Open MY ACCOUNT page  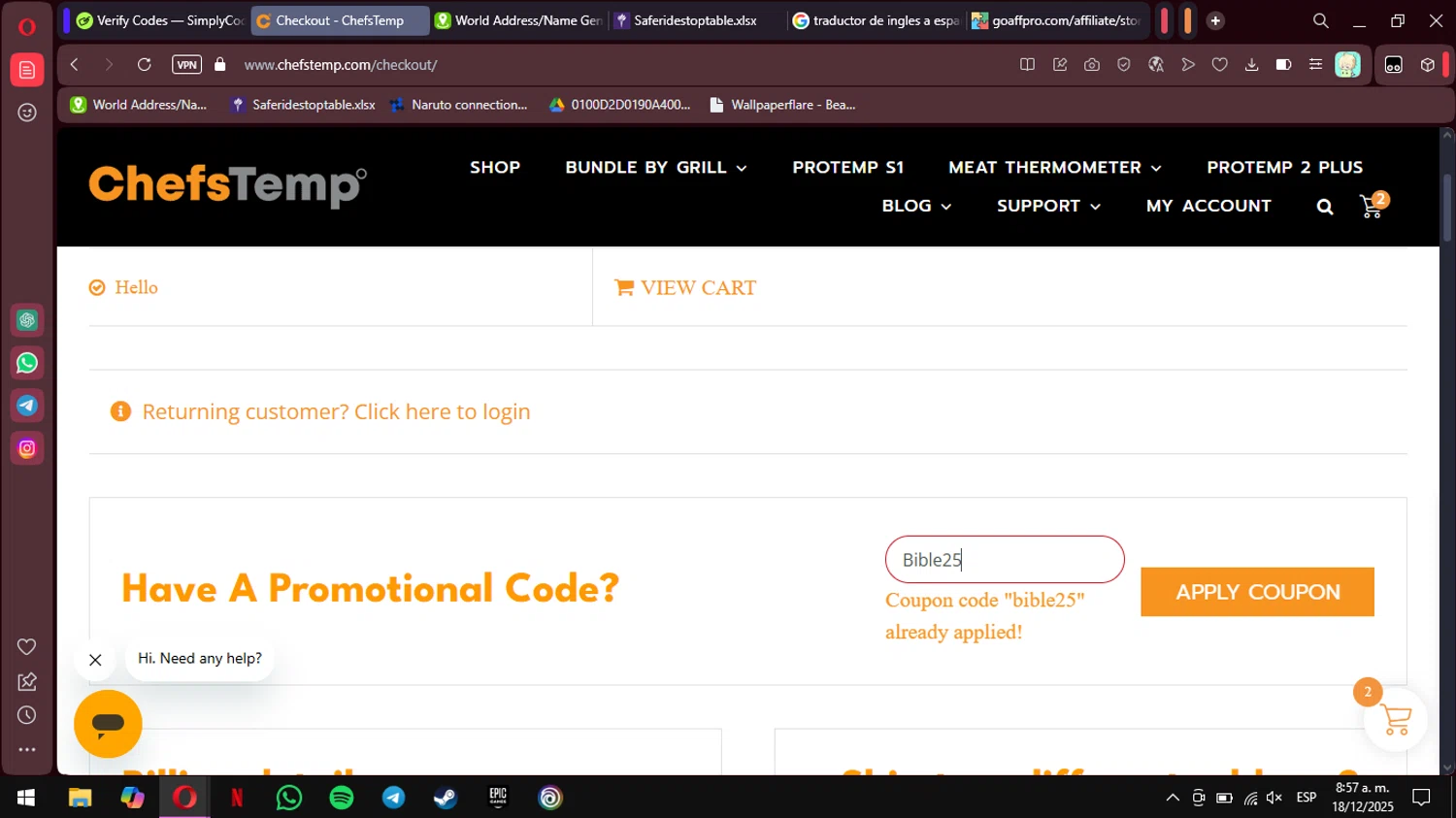pyautogui.click(x=1208, y=206)
